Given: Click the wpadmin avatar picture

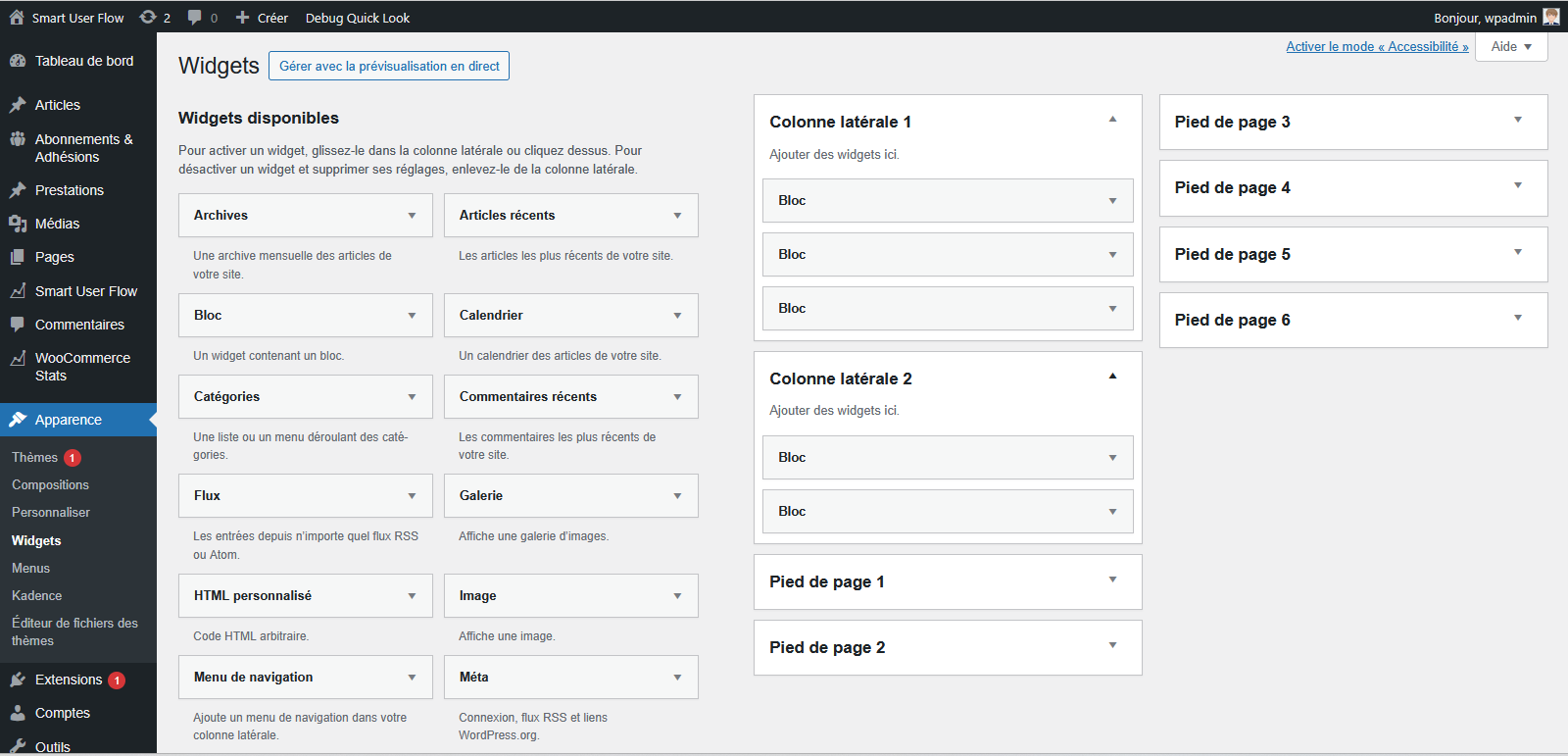Looking at the screenshot, I should click(1551, 17).
